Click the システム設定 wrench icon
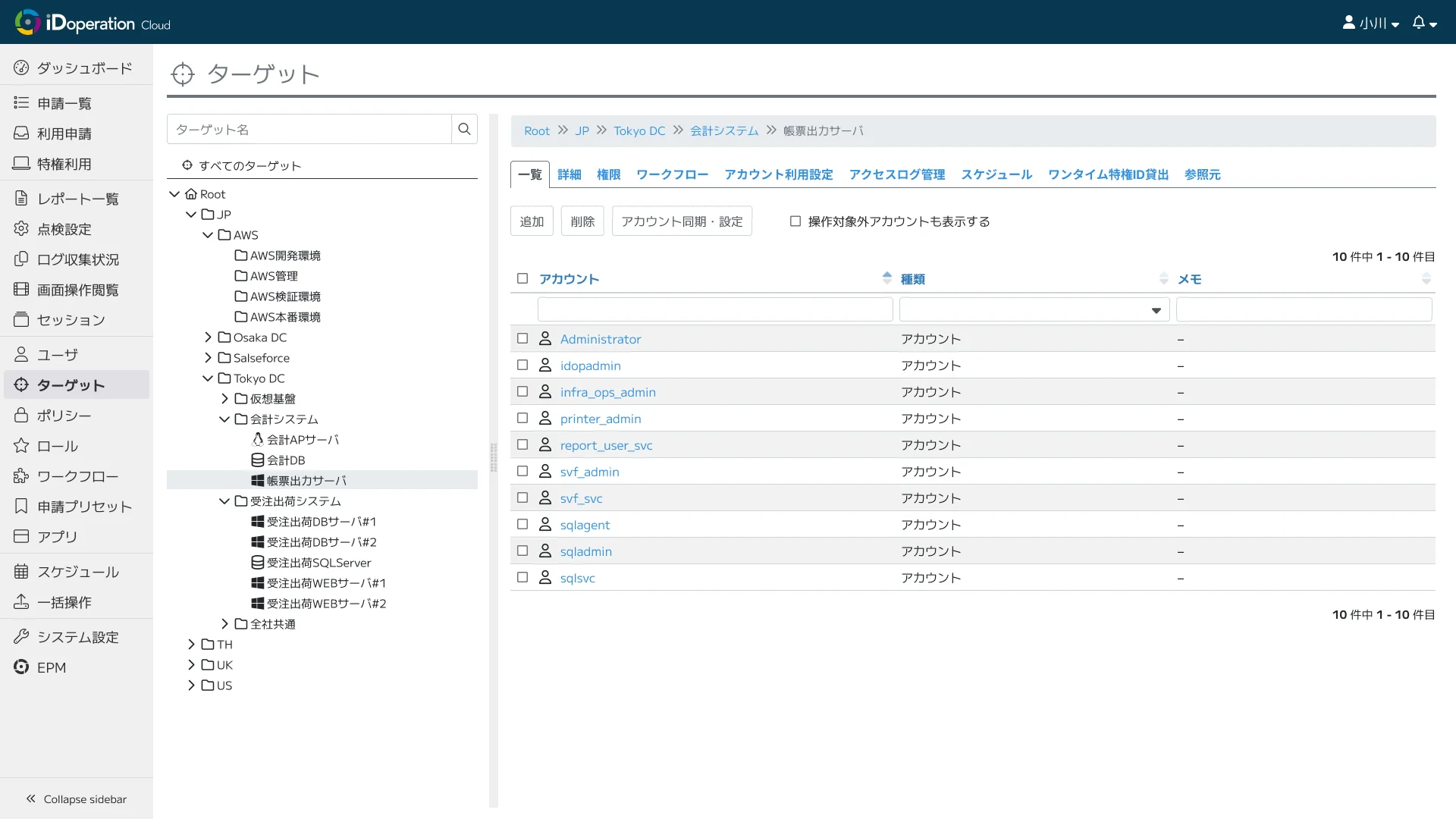Screen dimensions: 1456x819 [x=21, y=637]
